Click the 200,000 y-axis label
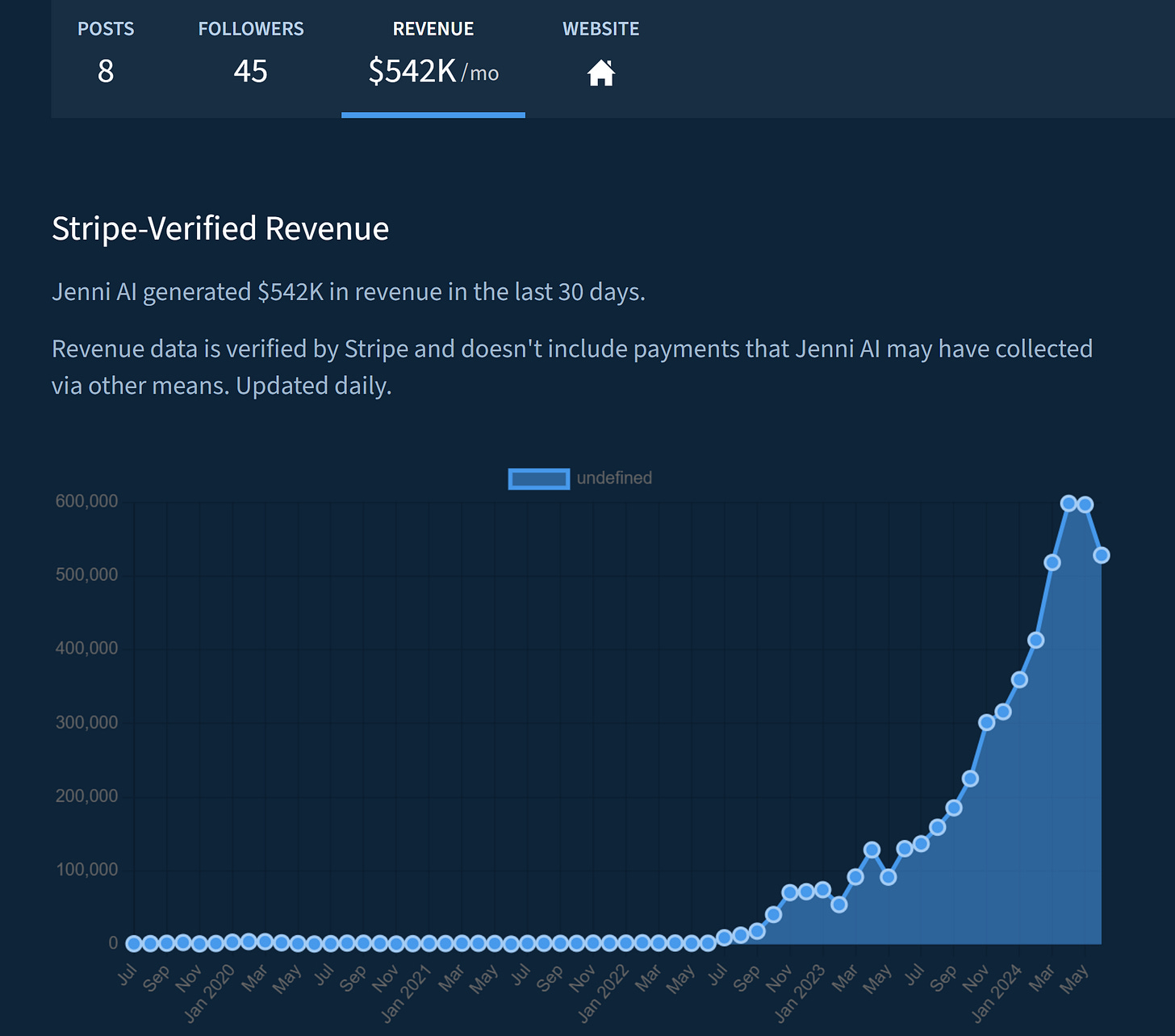The height and width of the screenshot is (1036, 1175). coord(86,796)
